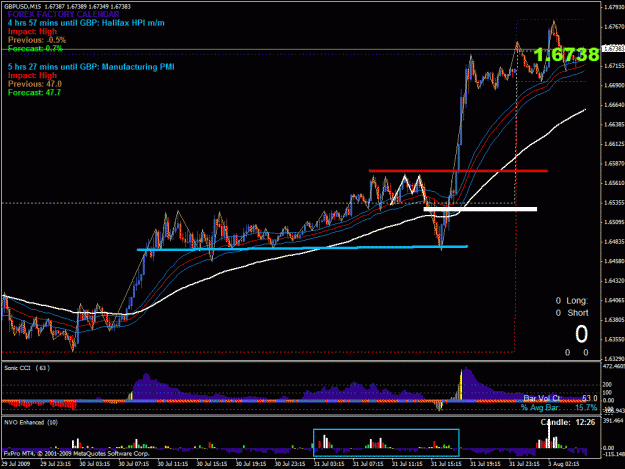Click the '30 Jul 07:15' time axis label
The width and height of the screenshot is (625, 469).
(x=134, y=464)
